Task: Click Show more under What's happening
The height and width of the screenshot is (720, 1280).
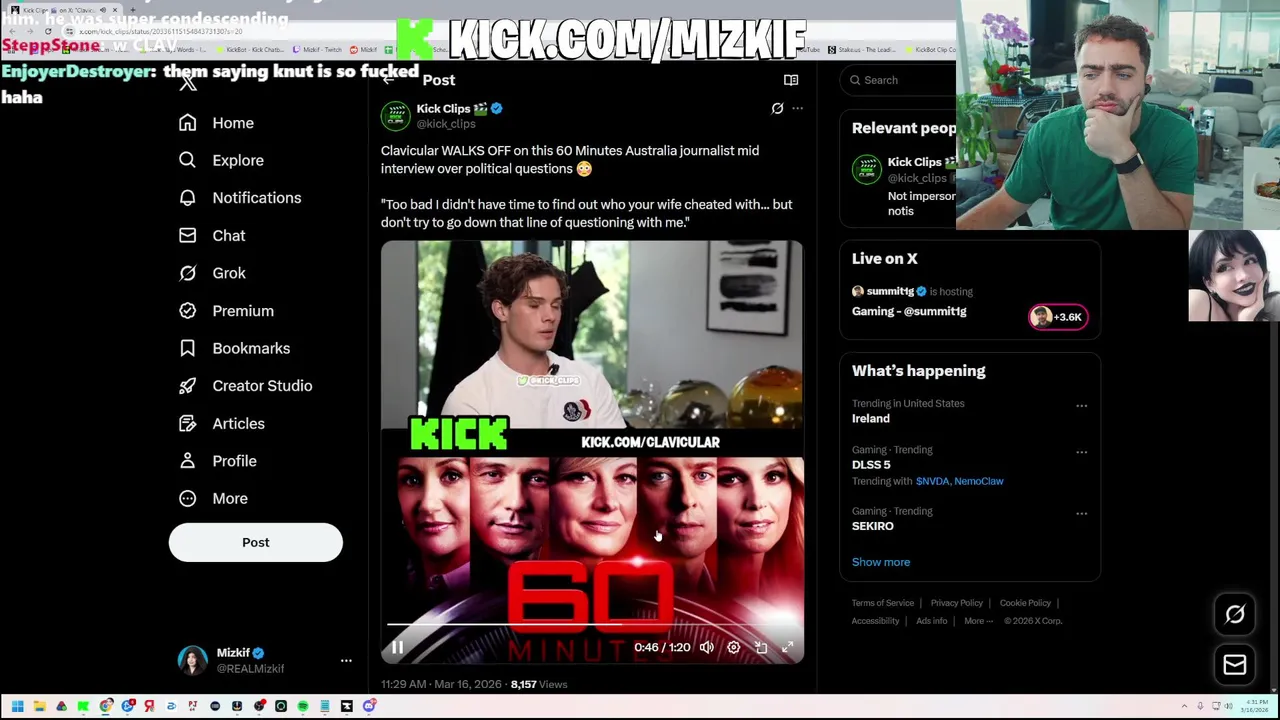Action: tap(881, 562)
